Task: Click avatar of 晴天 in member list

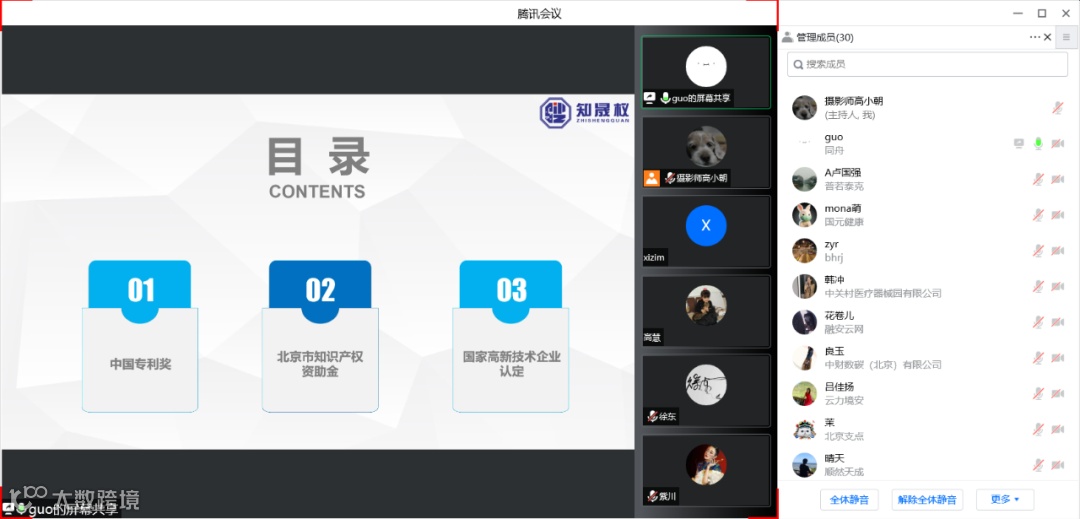Action: point(804,465)
